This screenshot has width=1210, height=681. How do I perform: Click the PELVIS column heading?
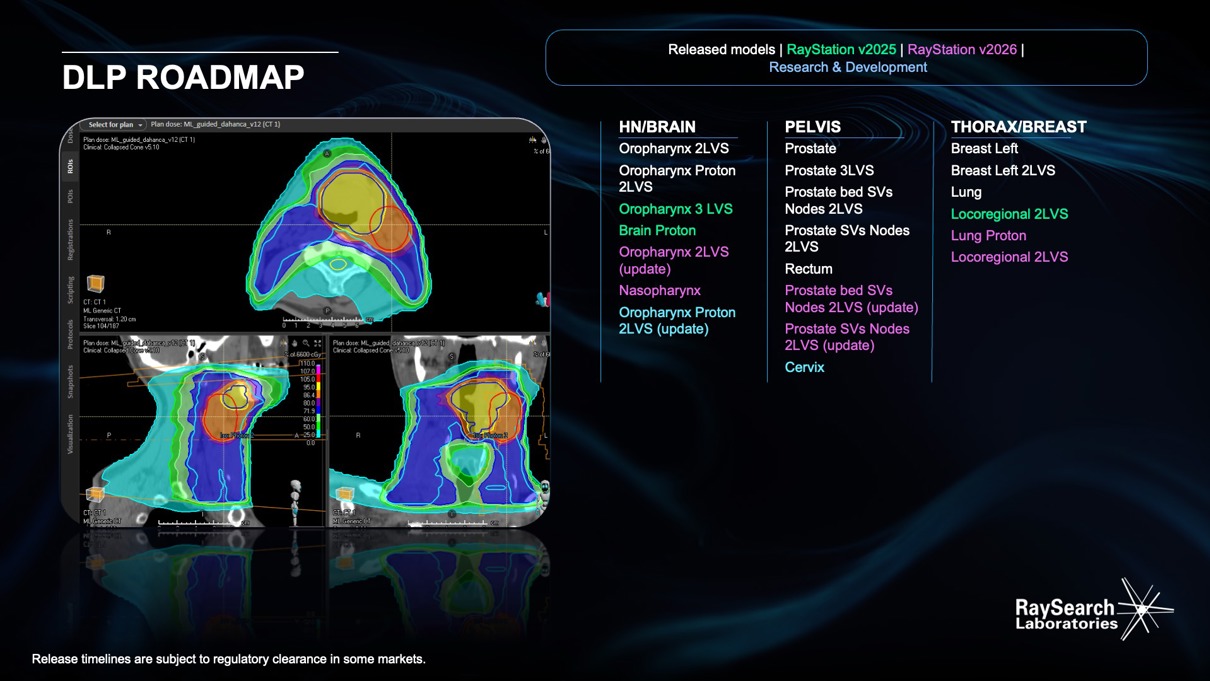point(813,127)
